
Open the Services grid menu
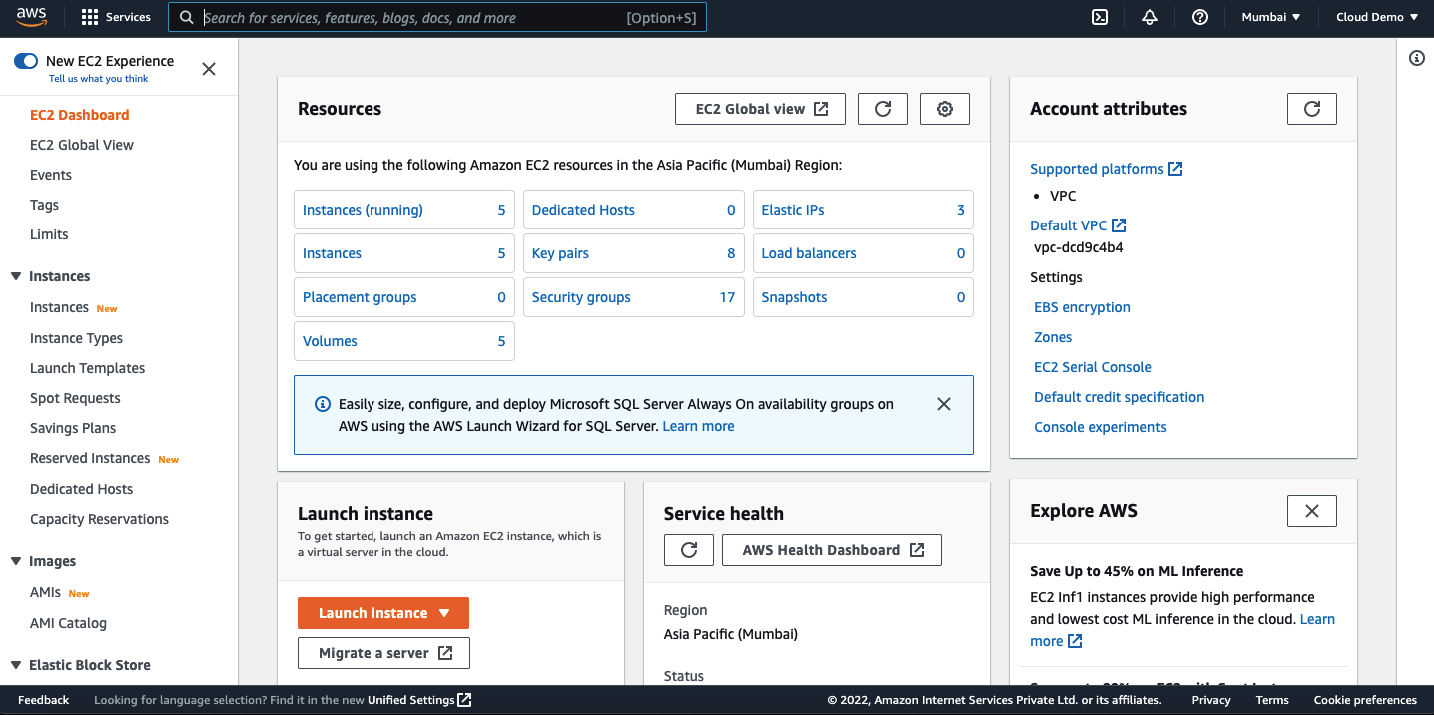click(x=116, y=17)
